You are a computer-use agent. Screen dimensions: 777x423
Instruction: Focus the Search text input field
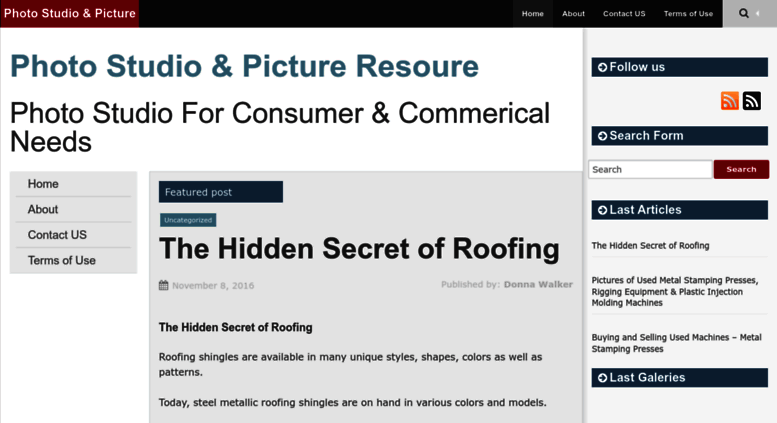(x=650, y=169)
